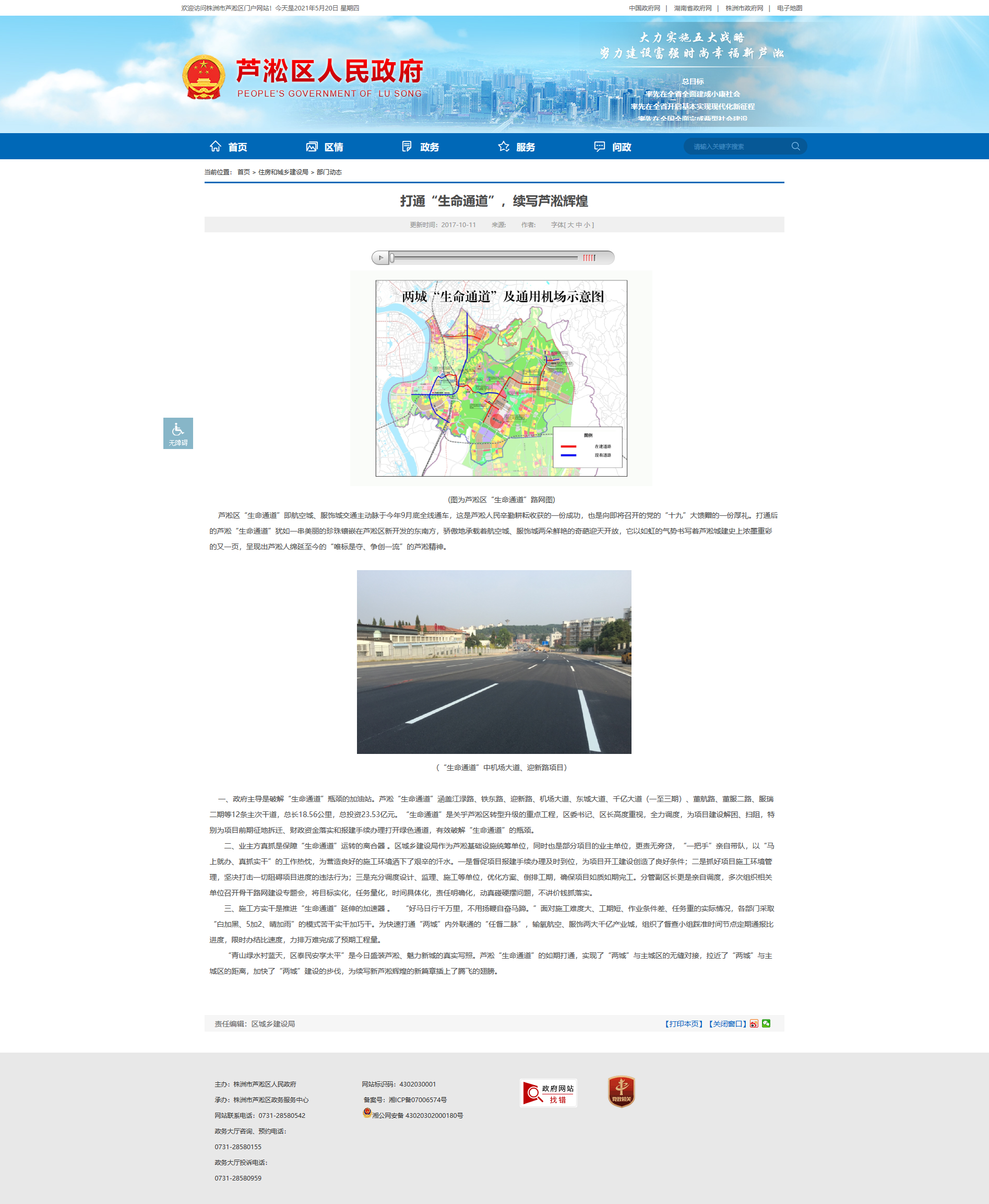This screenshot has width=989, height=1204.
Task: Play the article audio
Action: [380, 257]
